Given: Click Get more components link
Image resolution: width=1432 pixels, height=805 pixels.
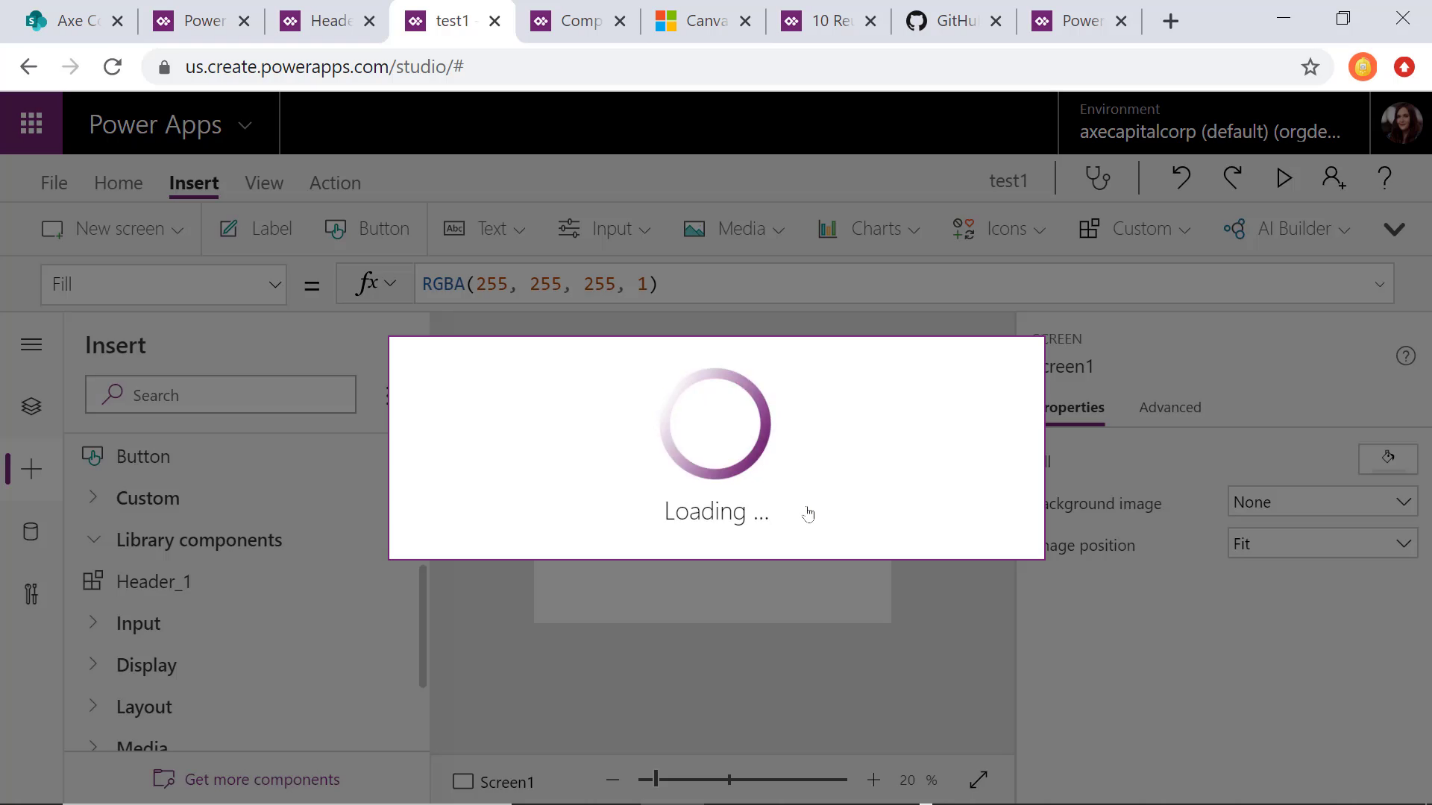Looking at the screenshot, I should 246,779.
